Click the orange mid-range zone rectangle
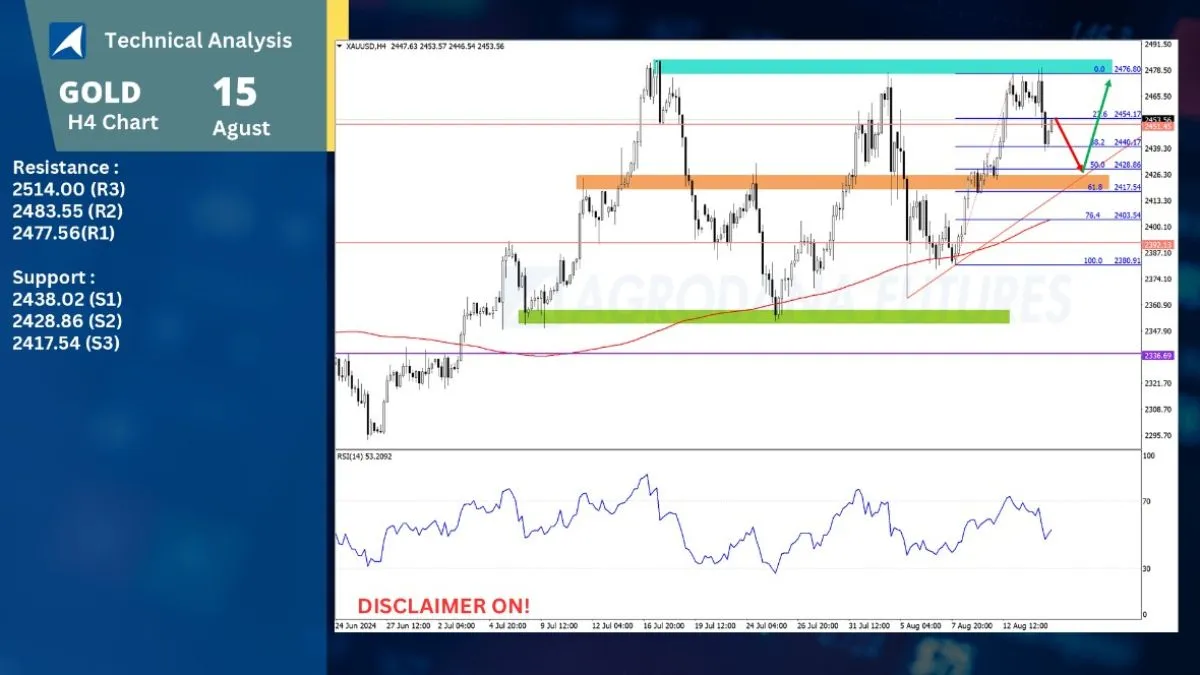This screenshot has width=1200, height=675. pyautogui.click(x=842, y=182)
